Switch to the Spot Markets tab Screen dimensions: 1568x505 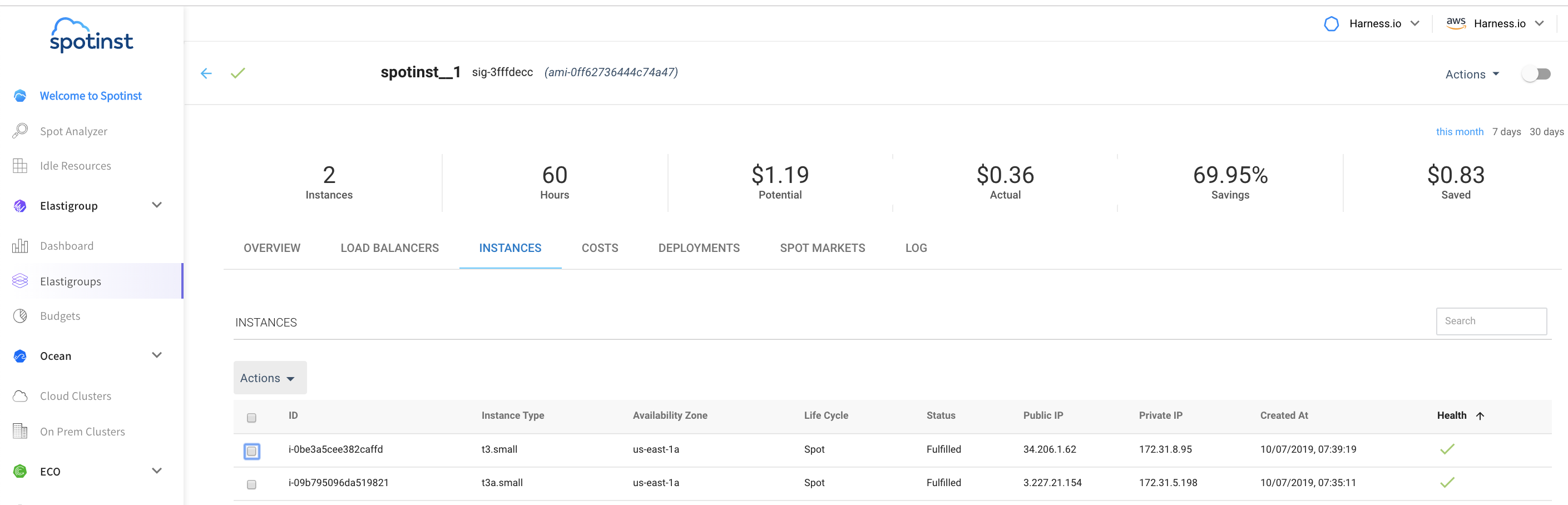pyautogui.click(x=822, y=248)
